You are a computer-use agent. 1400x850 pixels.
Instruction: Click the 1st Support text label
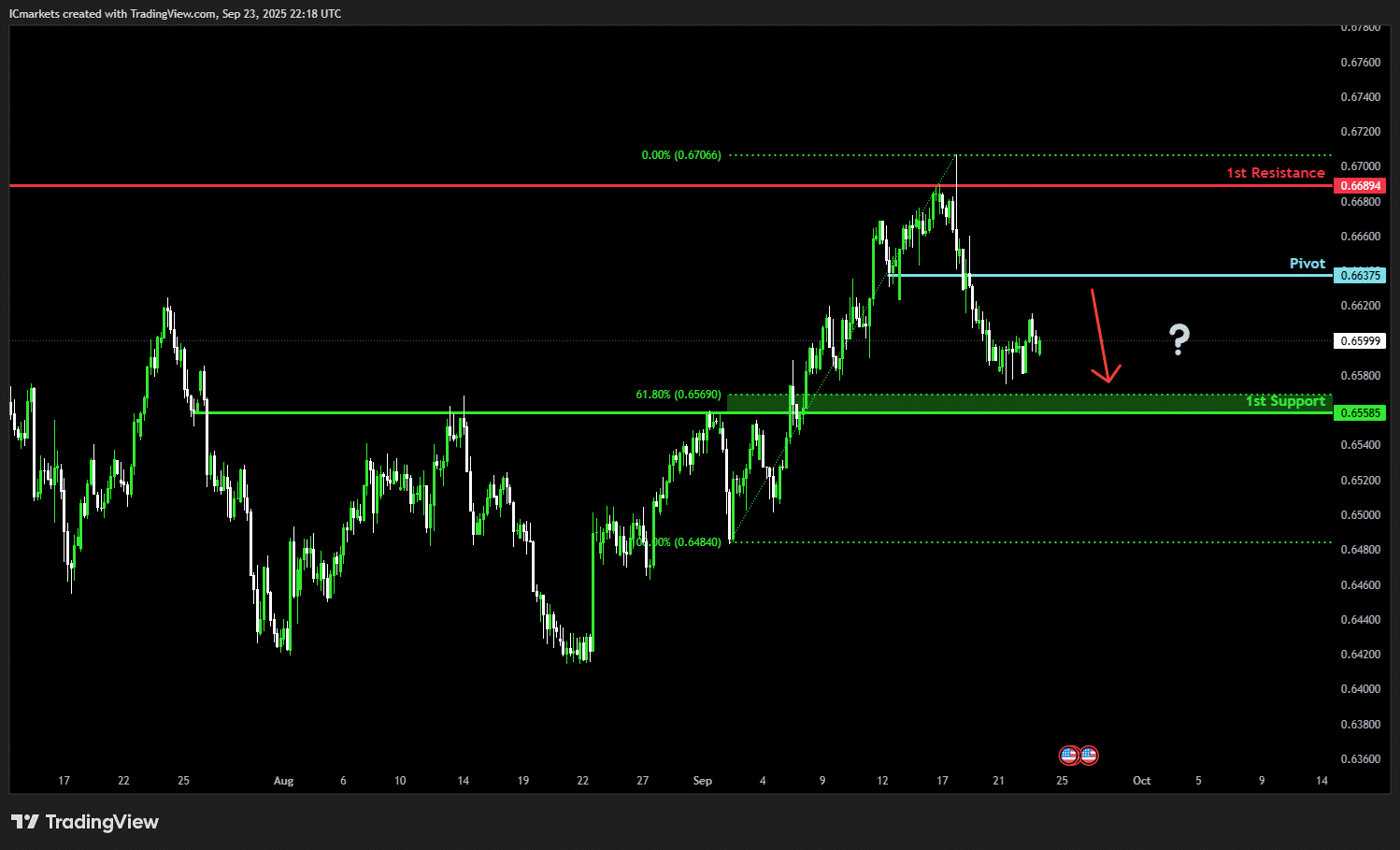point(1285,401)
